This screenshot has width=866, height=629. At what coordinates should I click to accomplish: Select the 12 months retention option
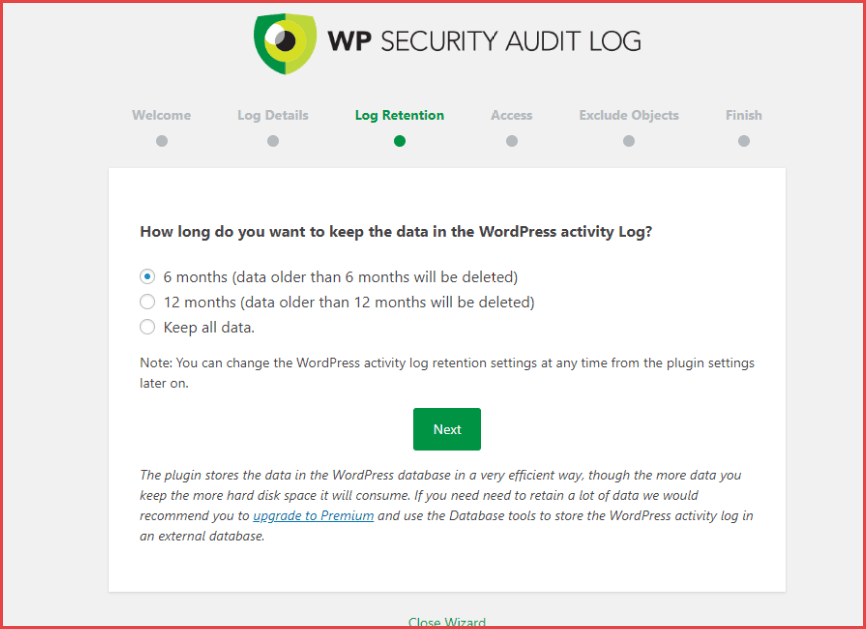click(x=147, y=301)
